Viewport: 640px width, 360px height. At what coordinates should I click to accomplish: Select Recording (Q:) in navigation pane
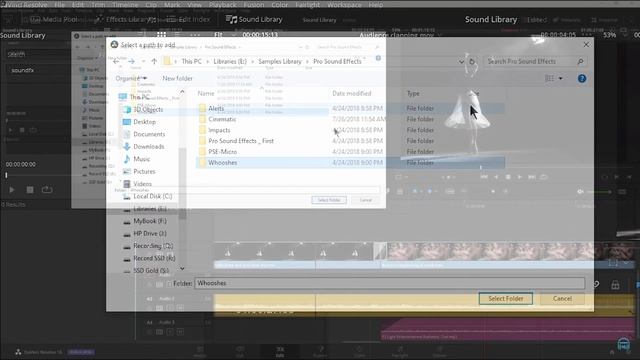click(x=153, y=246)
